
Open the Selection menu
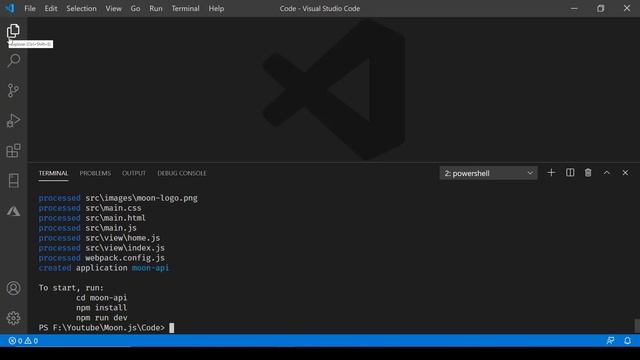point(81,8)
